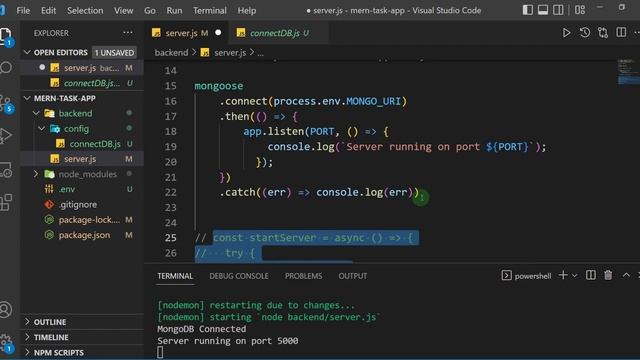The image size is (640, 360).
Task: Open the Extensions view
Action: pyautogui.click(x=6, y=202)
